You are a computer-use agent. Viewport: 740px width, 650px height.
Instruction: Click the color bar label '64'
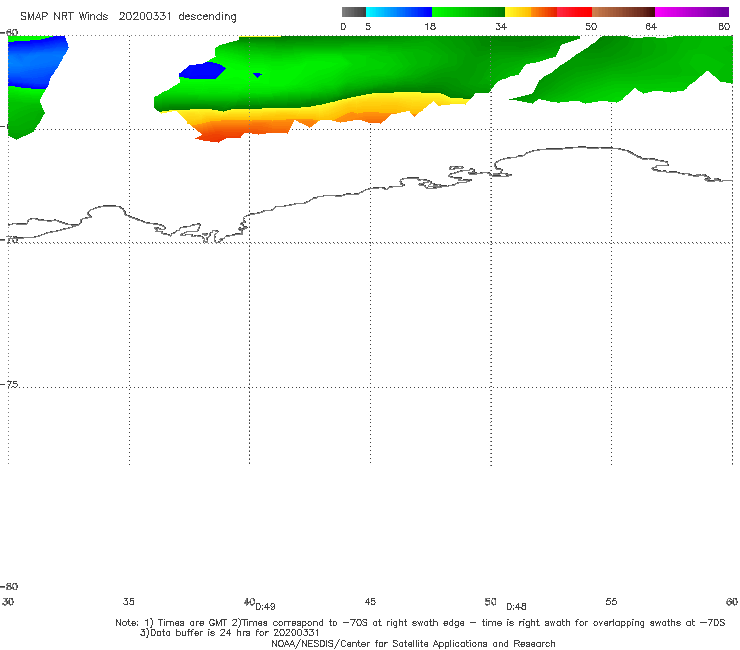(x=651, y=26)
